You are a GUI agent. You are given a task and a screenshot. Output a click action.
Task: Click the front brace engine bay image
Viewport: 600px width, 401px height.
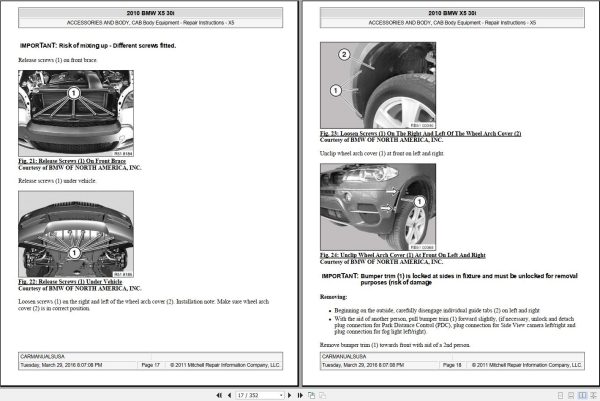[76, 113]
